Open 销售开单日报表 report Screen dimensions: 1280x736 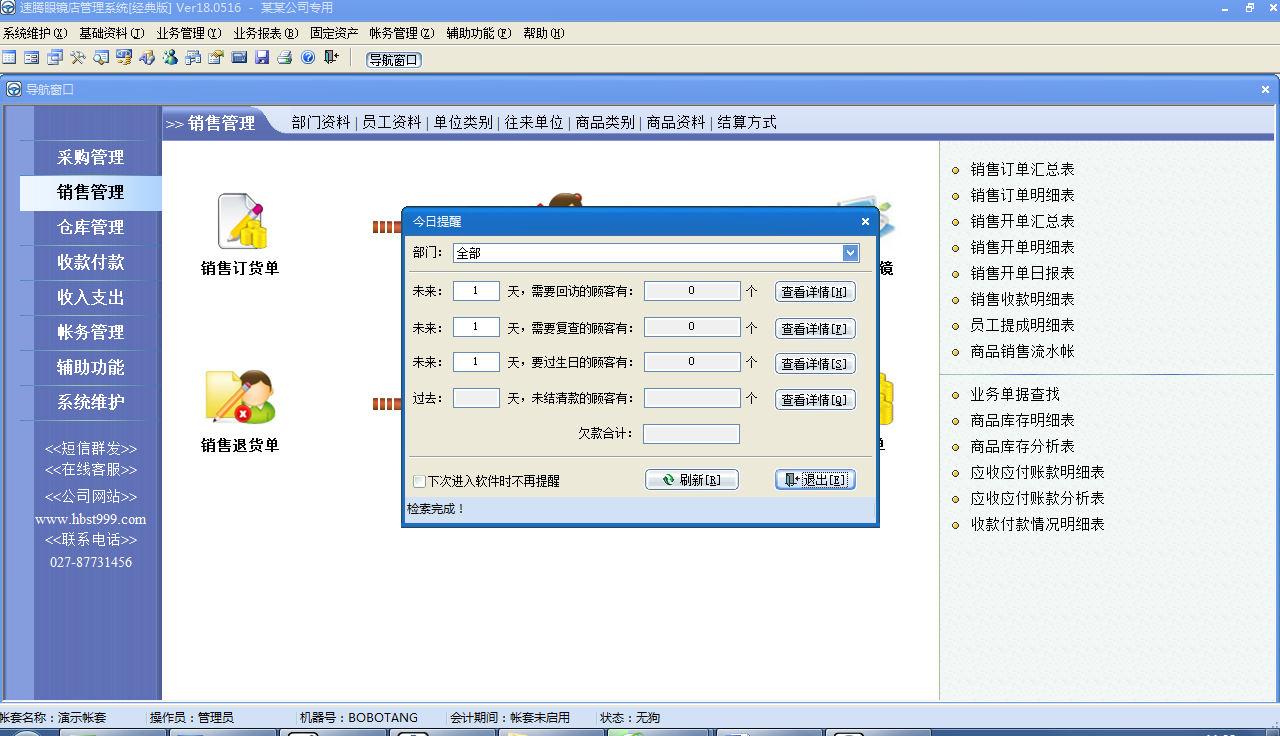[x=1022, y=274]
